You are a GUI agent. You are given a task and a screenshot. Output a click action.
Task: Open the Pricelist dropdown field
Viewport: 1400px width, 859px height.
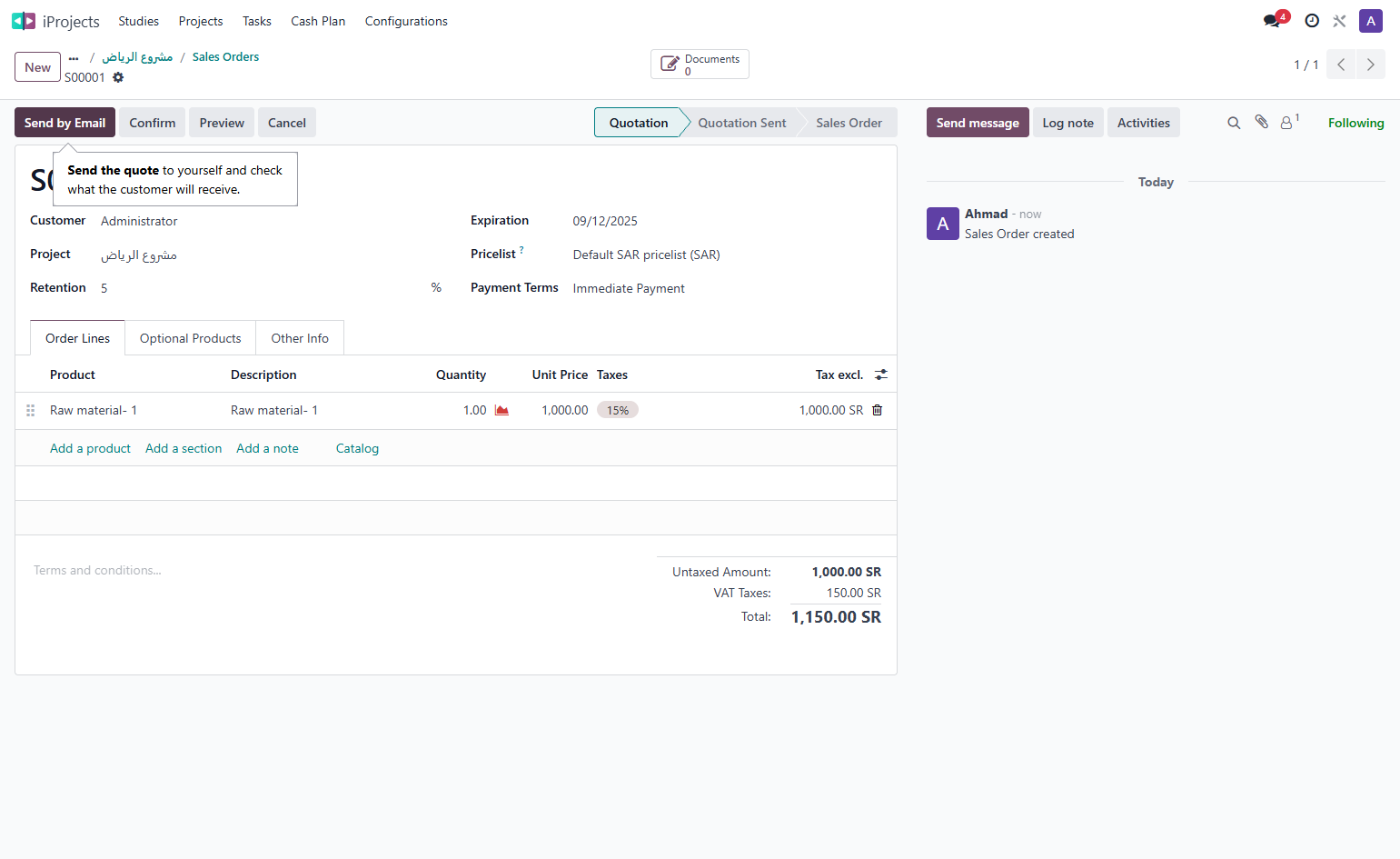coord(727,255)
